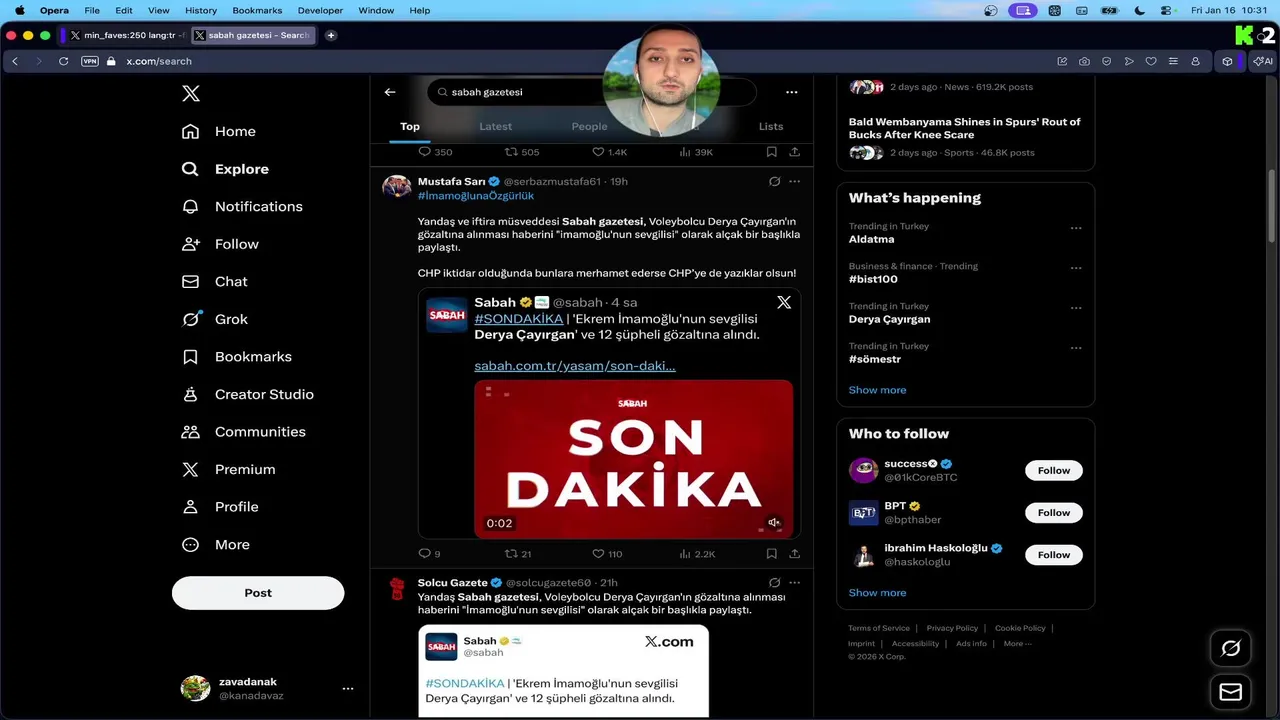
Task: Open Bookmarks menu in macOS menu bar
Action: 257,10
